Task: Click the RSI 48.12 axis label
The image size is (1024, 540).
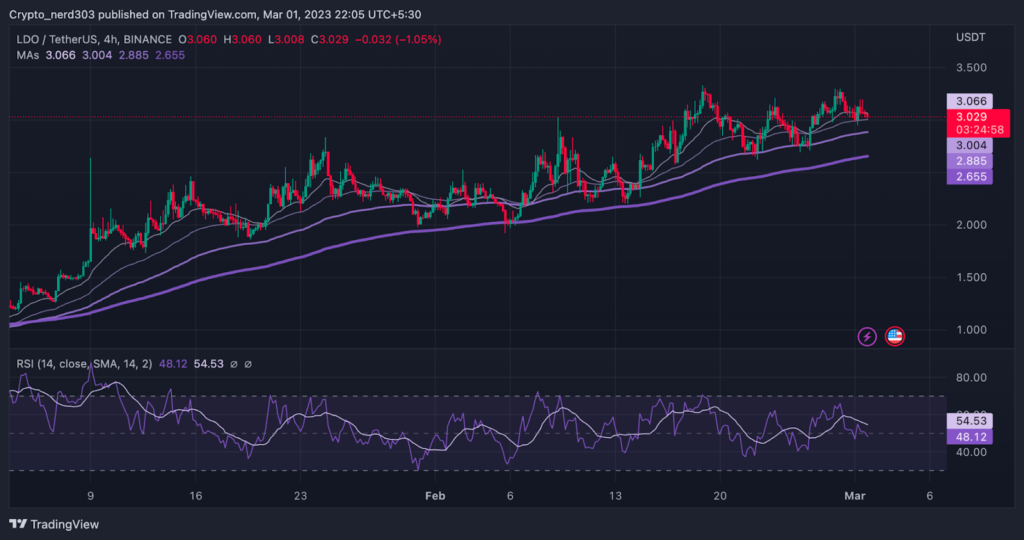Action: point(970,437)
